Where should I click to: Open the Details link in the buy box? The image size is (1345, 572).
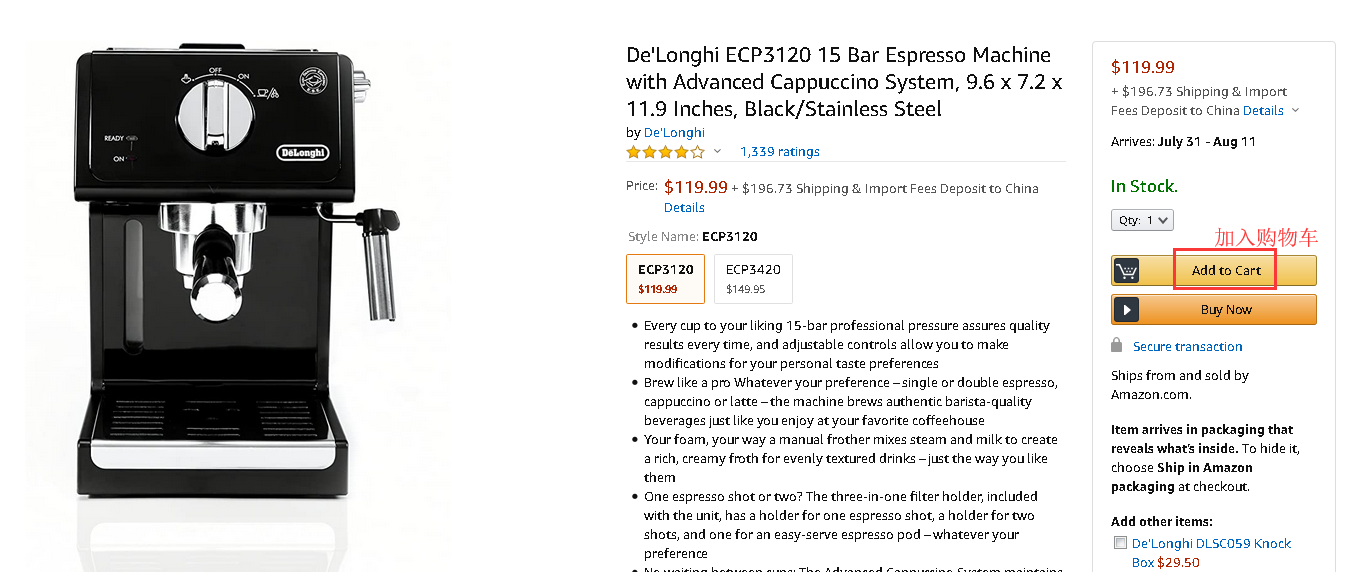click(1263, 111)
